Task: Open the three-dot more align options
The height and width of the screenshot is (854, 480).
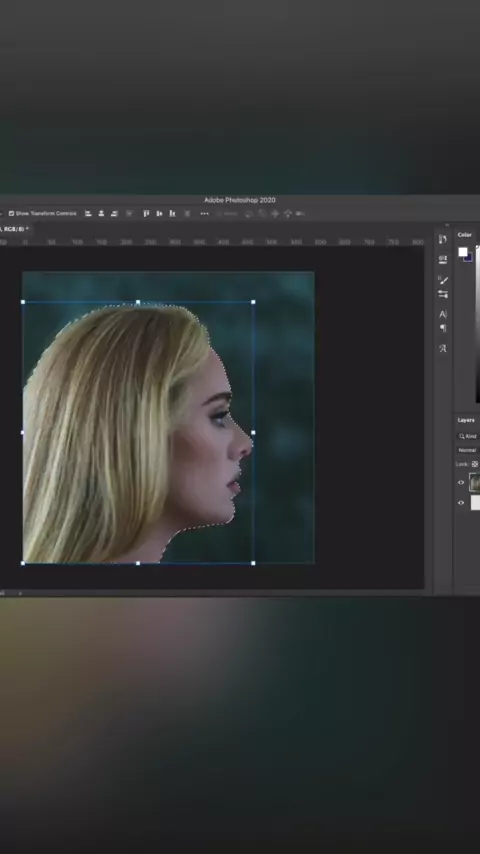Action: click(204, 214)
